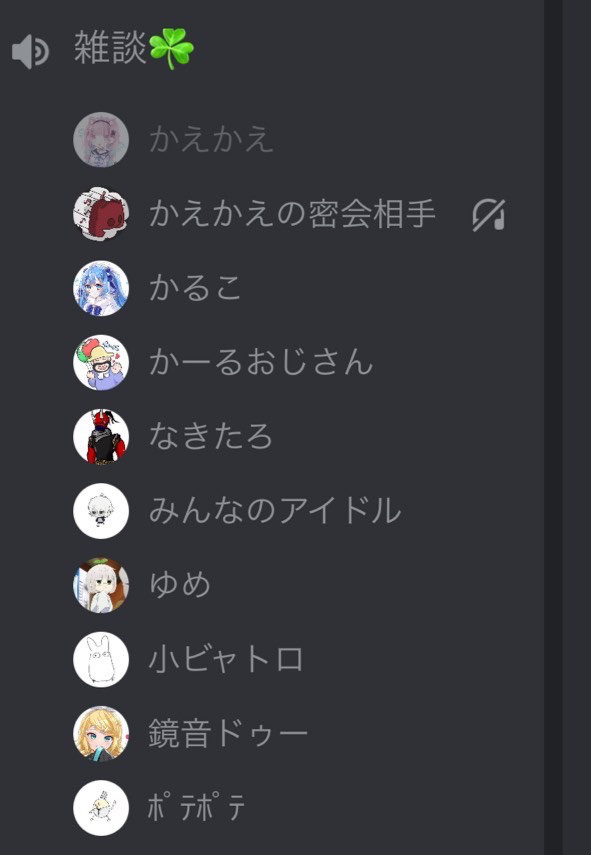This screenshot has height=855, width=591.
Task: Select the username かーるおじさん
Action: coord(261,362)
